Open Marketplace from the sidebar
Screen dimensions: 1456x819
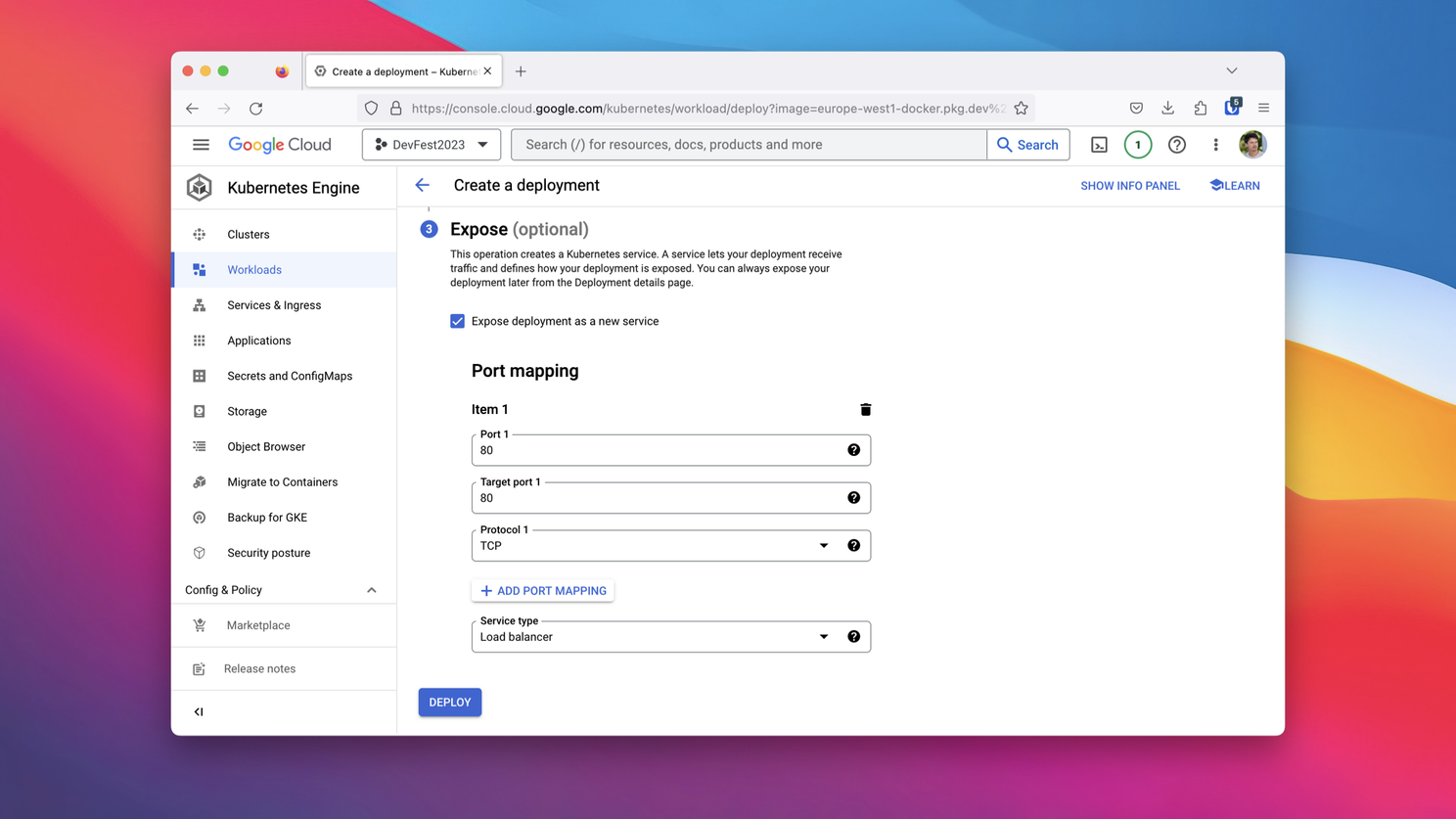point(284,625)
